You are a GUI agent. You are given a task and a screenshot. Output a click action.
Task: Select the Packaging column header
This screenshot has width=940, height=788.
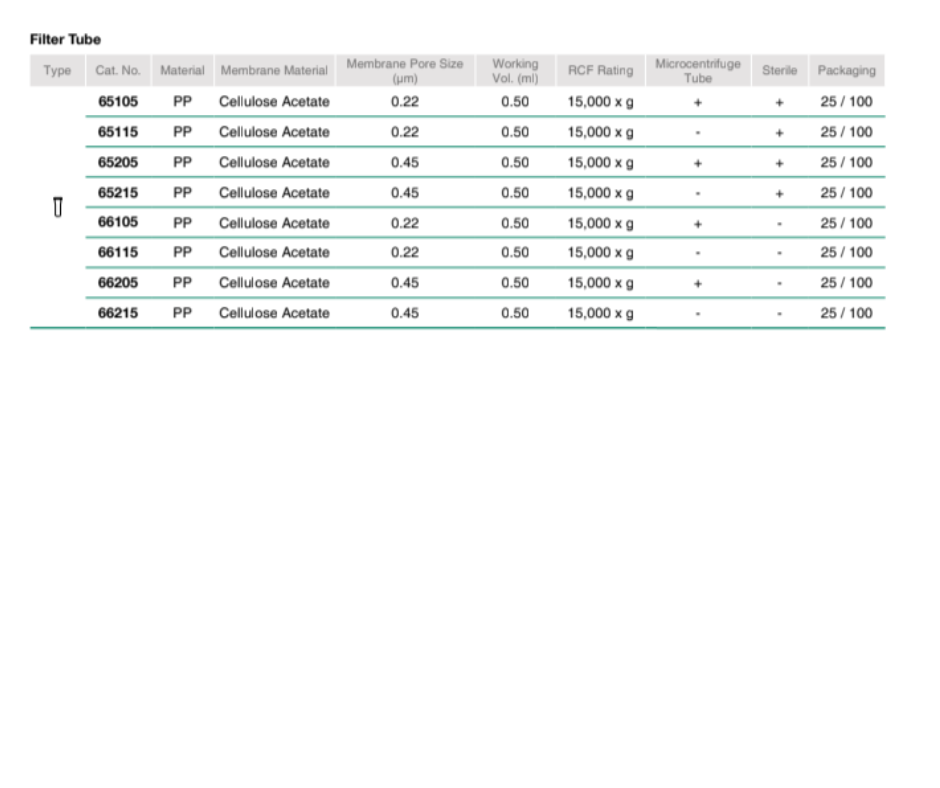point(846,70)
